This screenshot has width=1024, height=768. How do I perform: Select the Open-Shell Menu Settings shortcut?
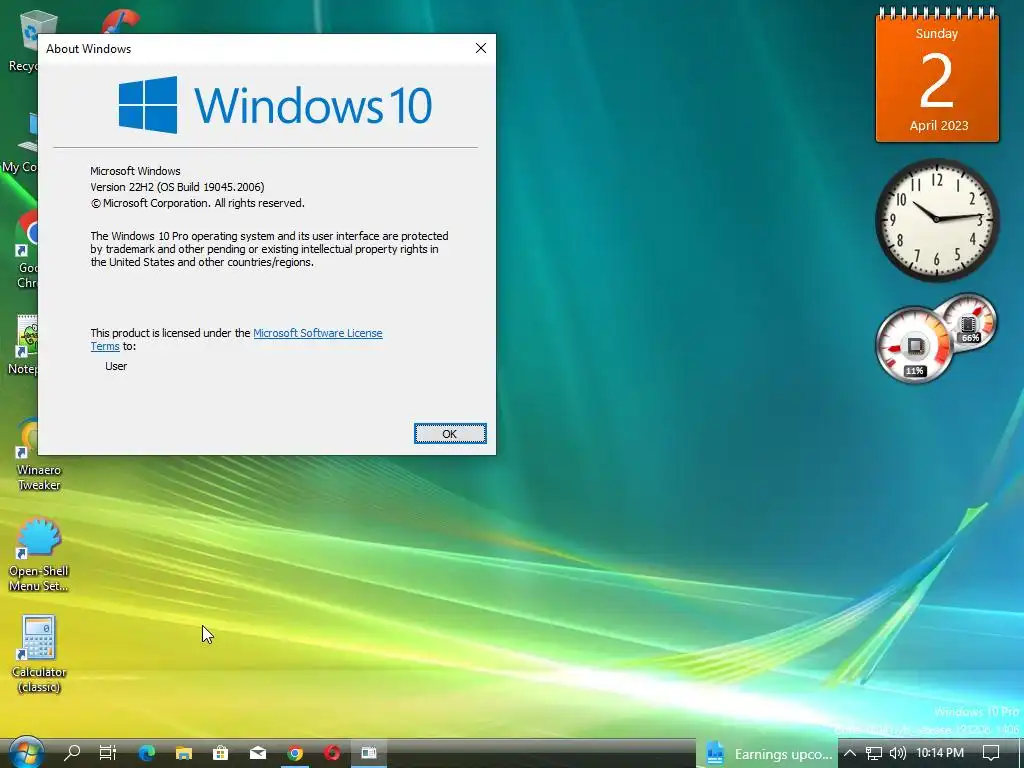38,555
